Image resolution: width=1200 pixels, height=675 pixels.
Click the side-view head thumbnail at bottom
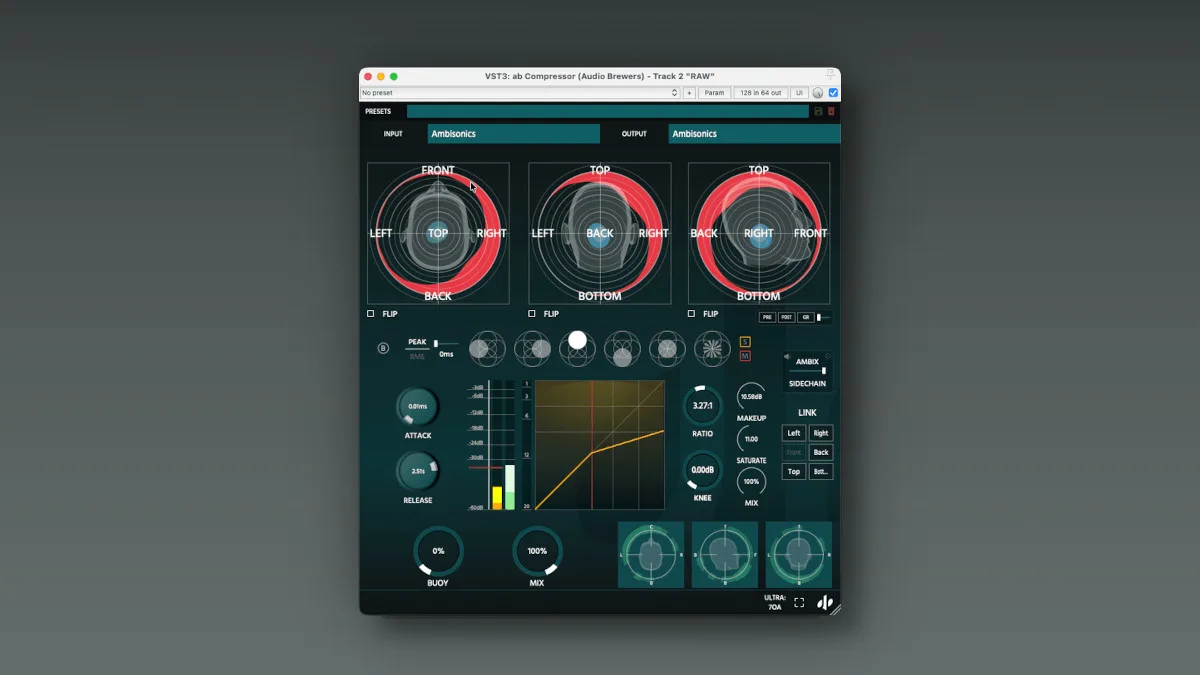coord(725,555)
